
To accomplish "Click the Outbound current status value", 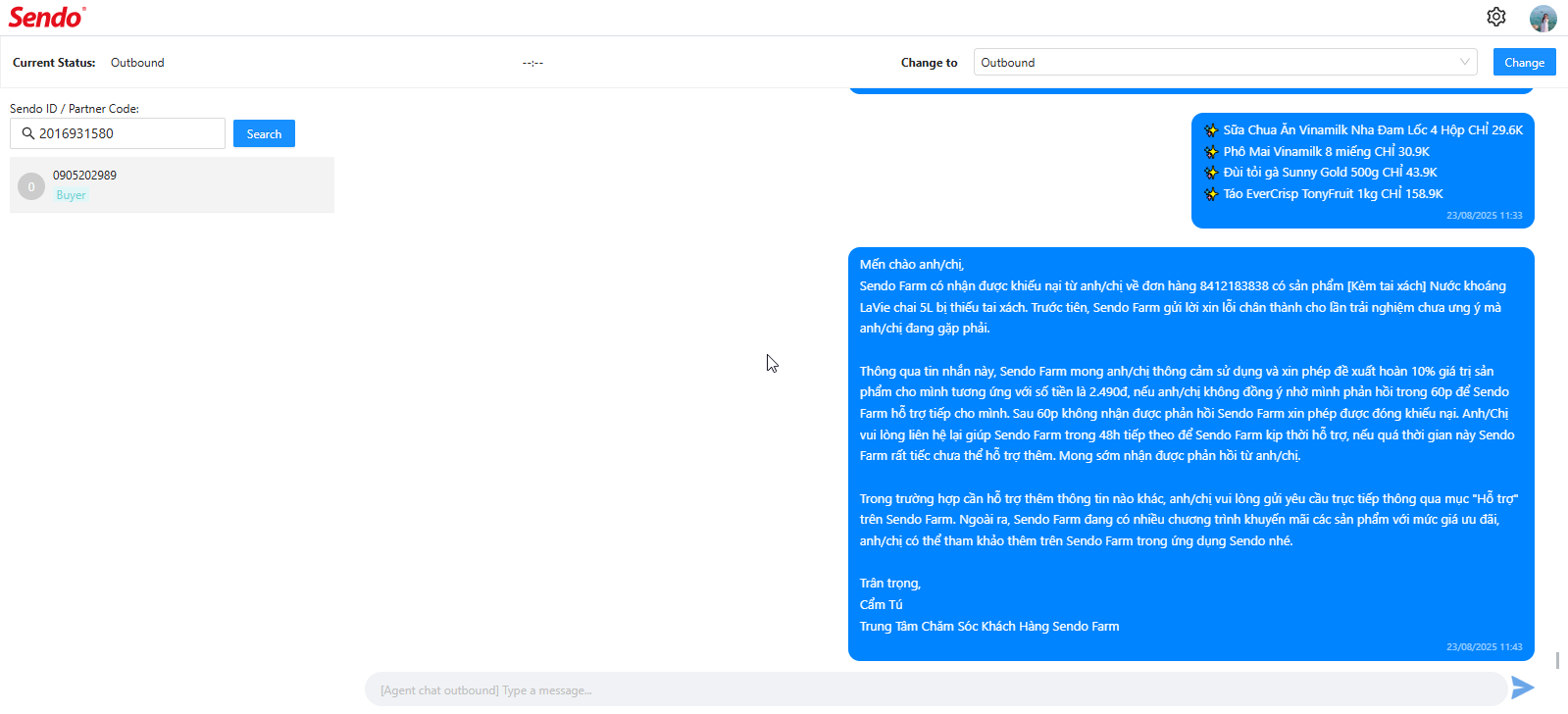I will click(137, 63).
